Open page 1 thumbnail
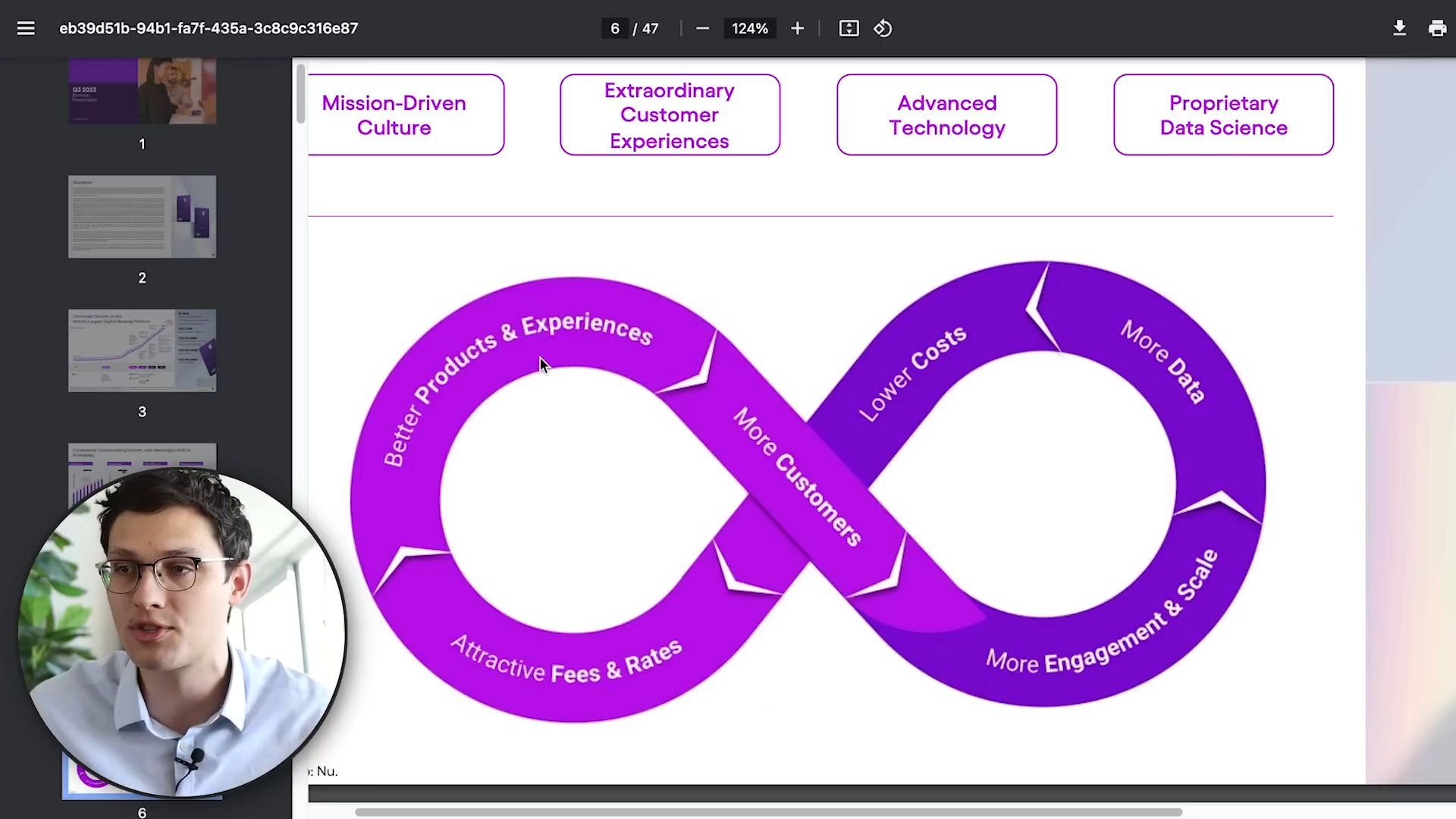Image resolution: width=1456 pixels, height=819 pixels. tap(142, 91)
